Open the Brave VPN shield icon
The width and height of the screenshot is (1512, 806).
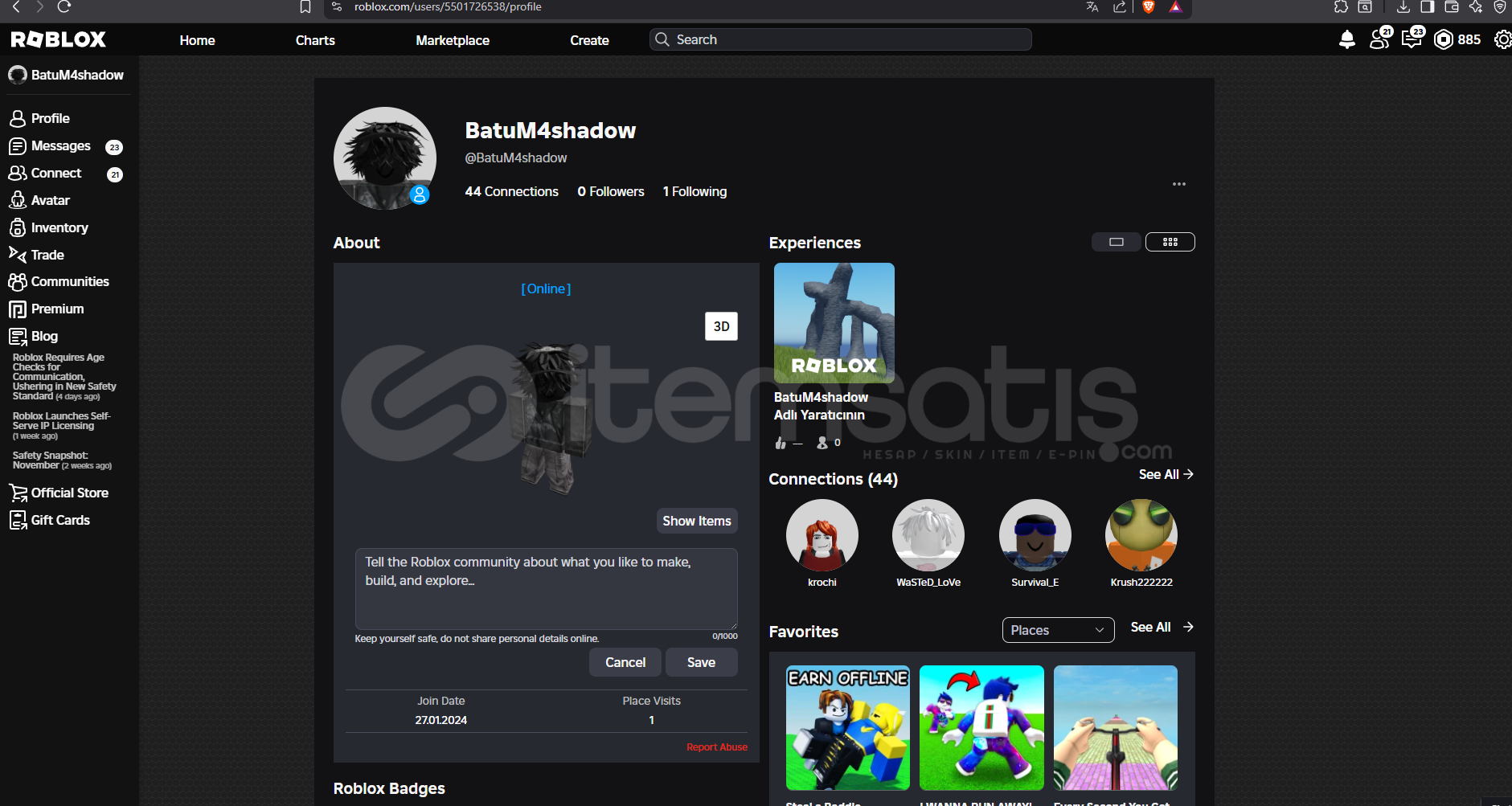point(1500,6)
